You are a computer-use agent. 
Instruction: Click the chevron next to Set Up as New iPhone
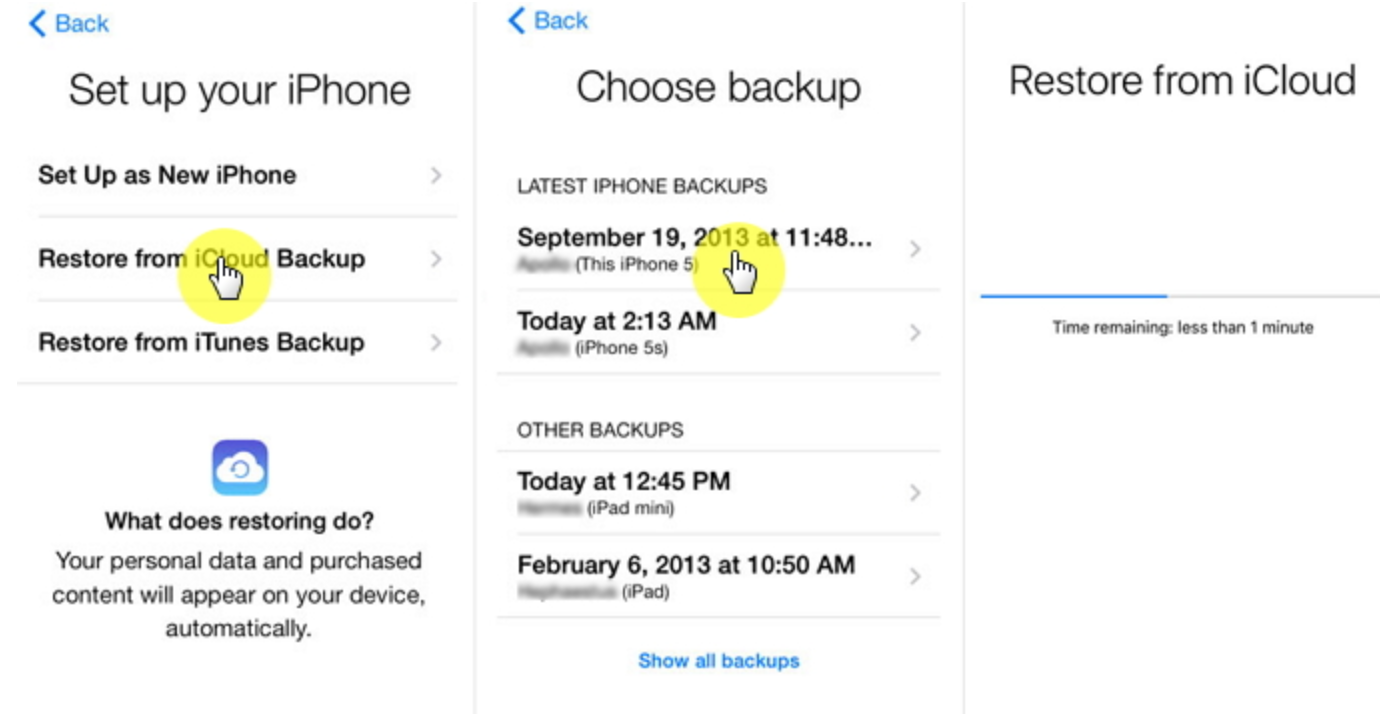click(434, 176)
